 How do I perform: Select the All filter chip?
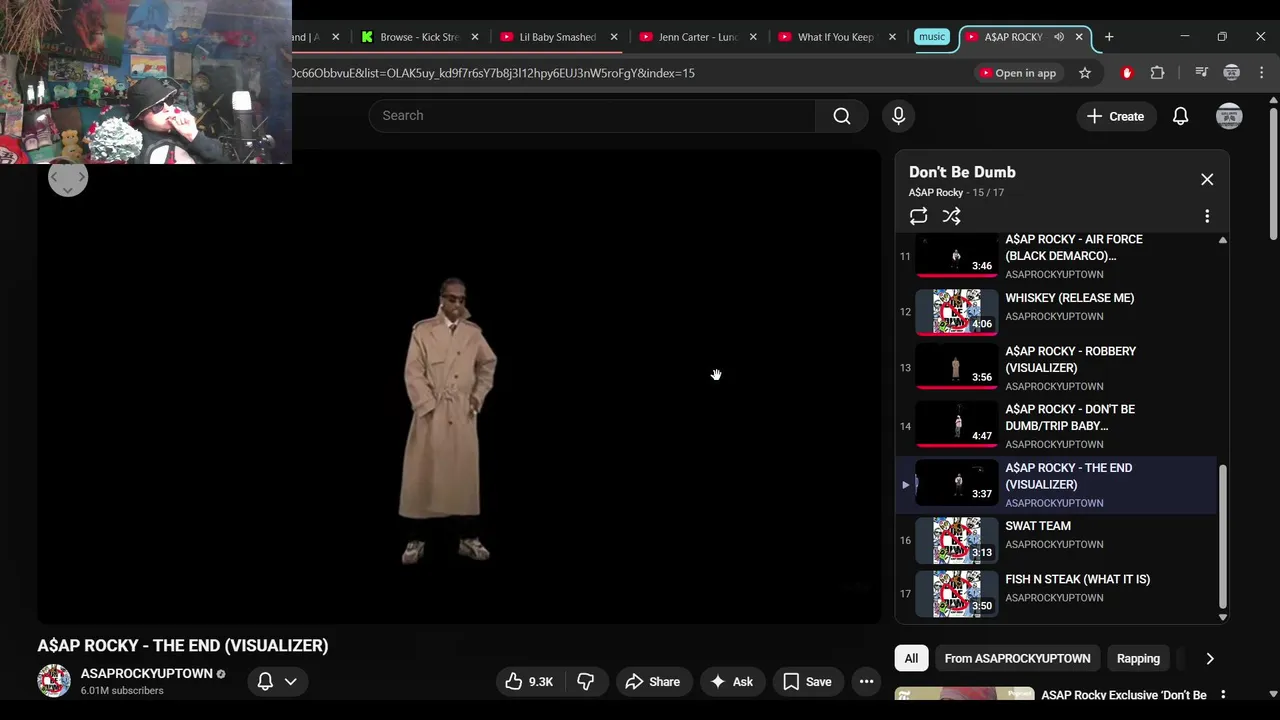(x=911, y=658)
